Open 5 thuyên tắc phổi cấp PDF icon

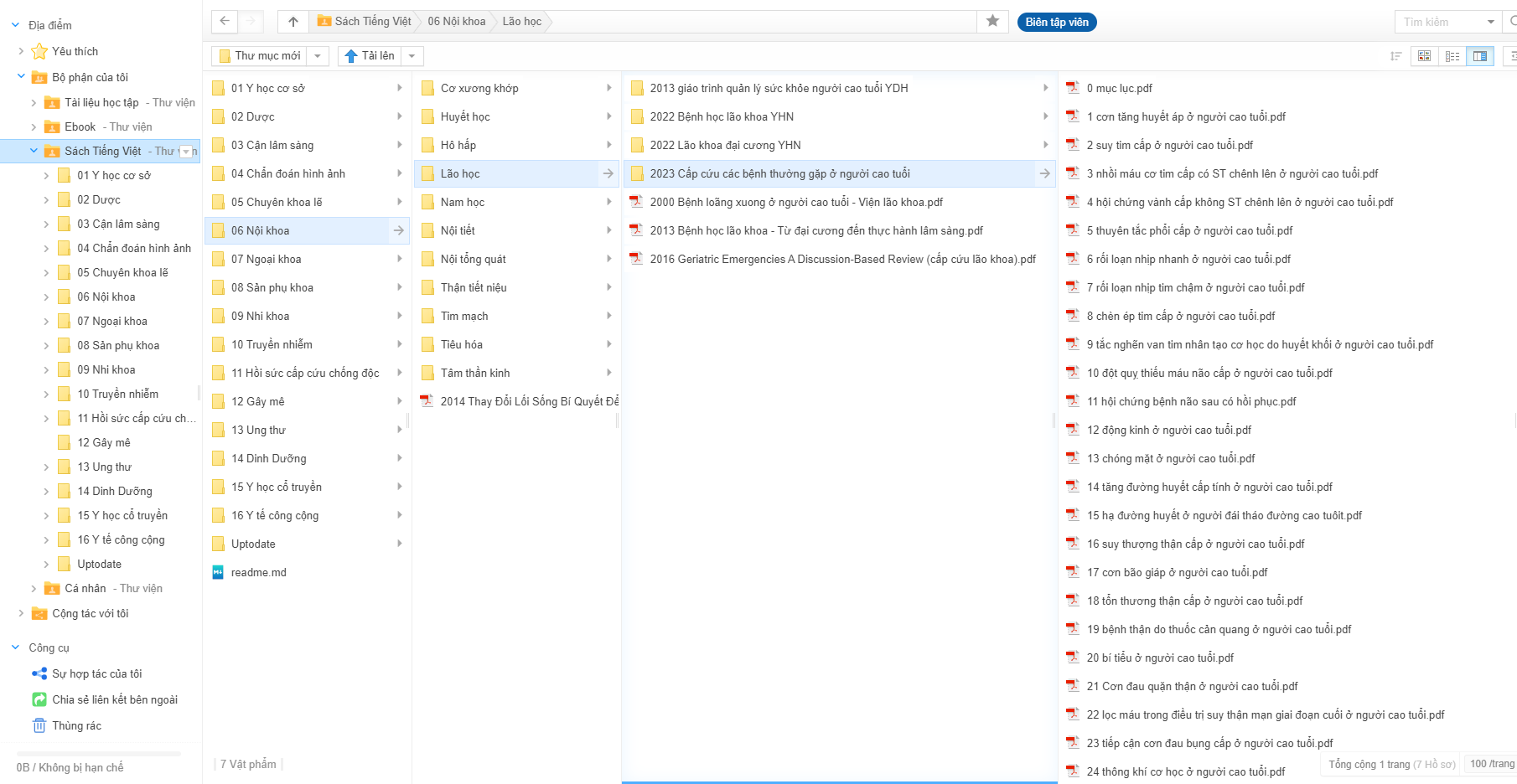(1073, 230)
